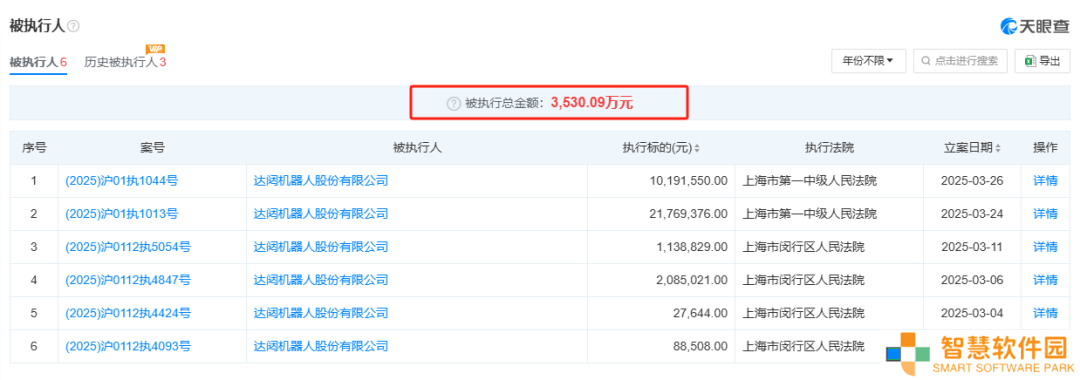
Task: Click the 天眼查 logo
Action: pos(1035,26)
